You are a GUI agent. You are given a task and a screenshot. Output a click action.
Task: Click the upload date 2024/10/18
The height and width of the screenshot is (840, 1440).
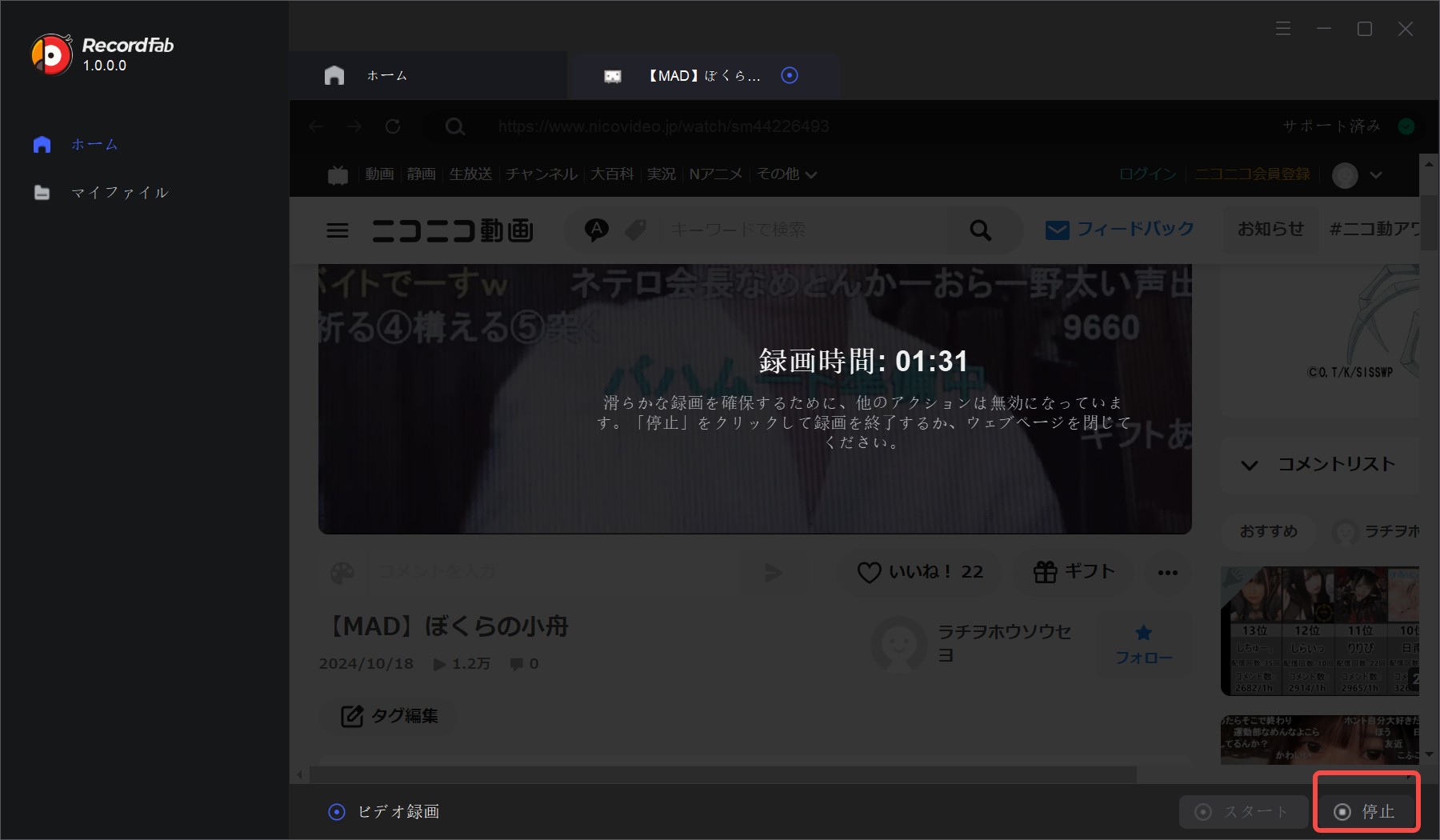pyautogui.click(x=366, y=664)
